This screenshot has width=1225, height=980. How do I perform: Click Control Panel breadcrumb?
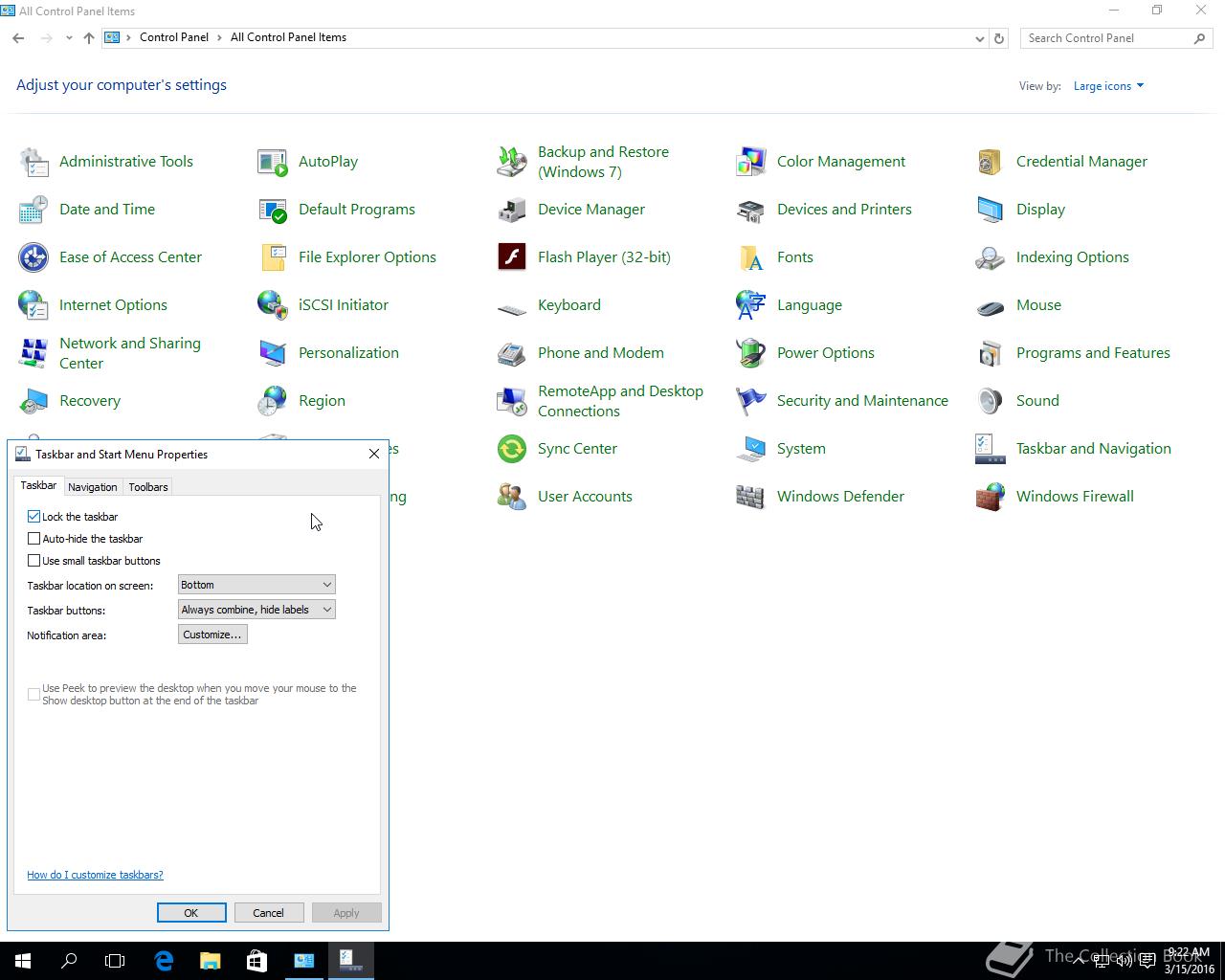tap(173, 37)
